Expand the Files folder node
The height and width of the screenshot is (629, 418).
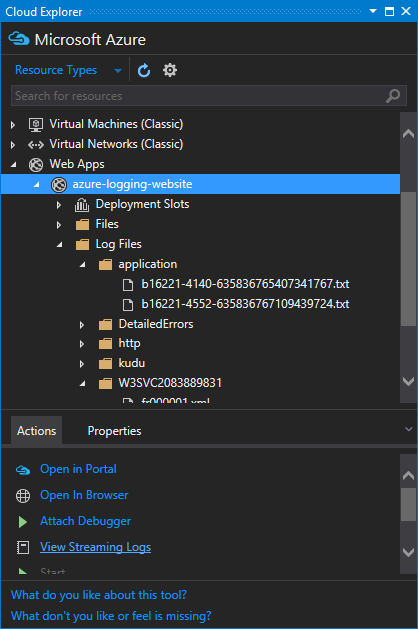pos(59,225)
